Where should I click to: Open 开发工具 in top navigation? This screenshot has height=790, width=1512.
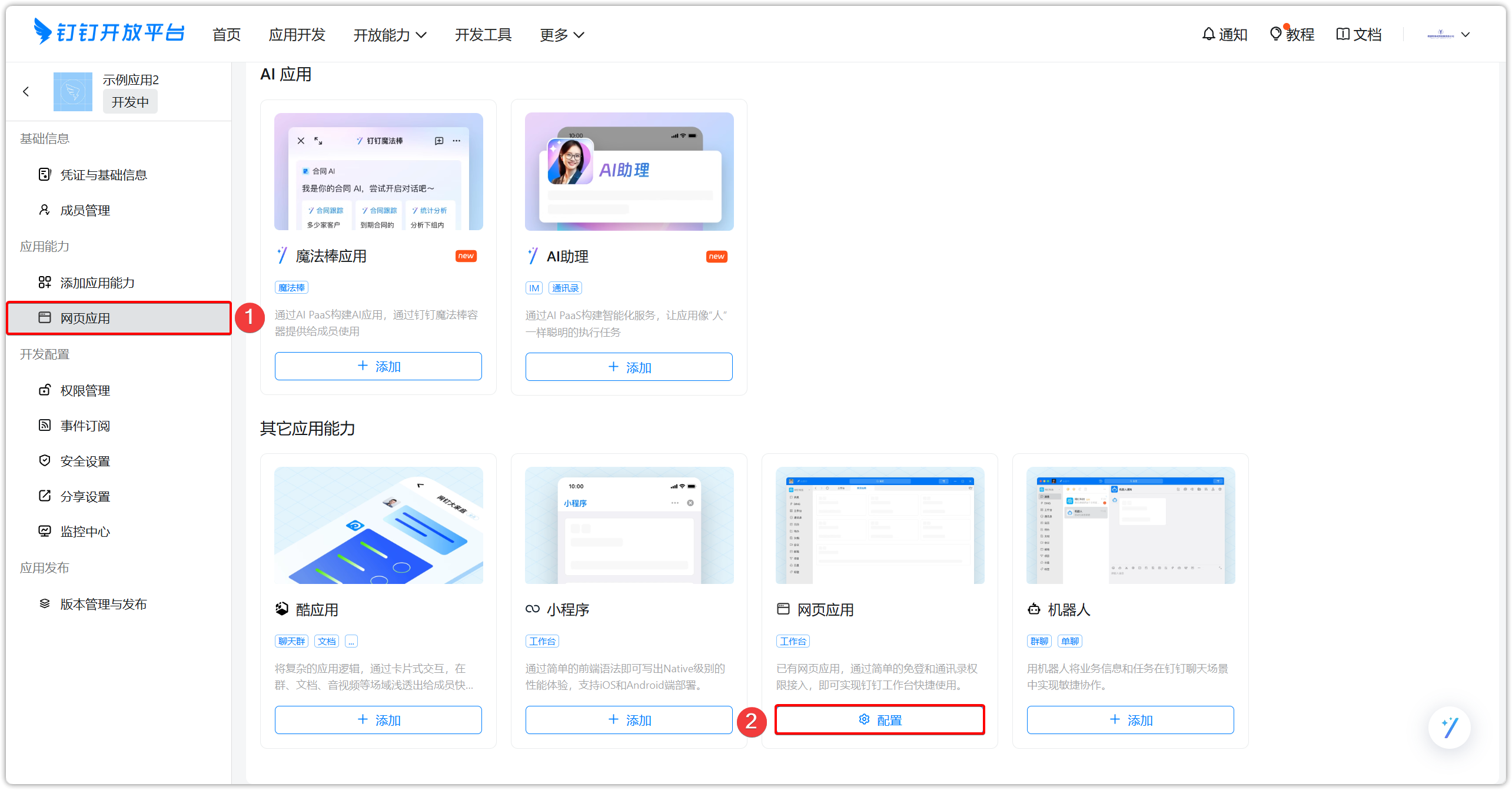483,35
